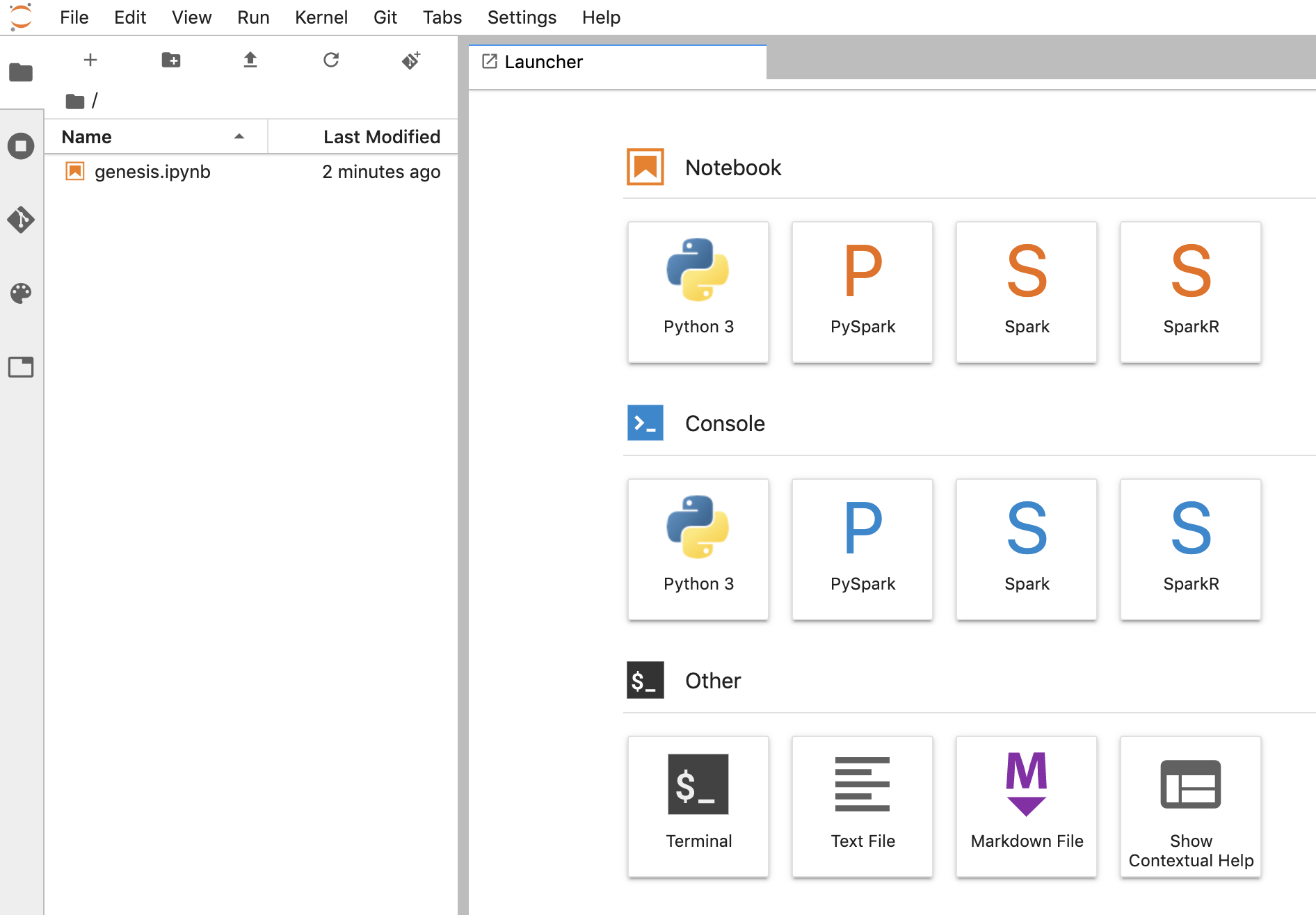The width and height of the screenshot is (1316, 915).
Task: Click the root folder breadcrumb icon
Action: pyautogui.click(x=75, y=102)
